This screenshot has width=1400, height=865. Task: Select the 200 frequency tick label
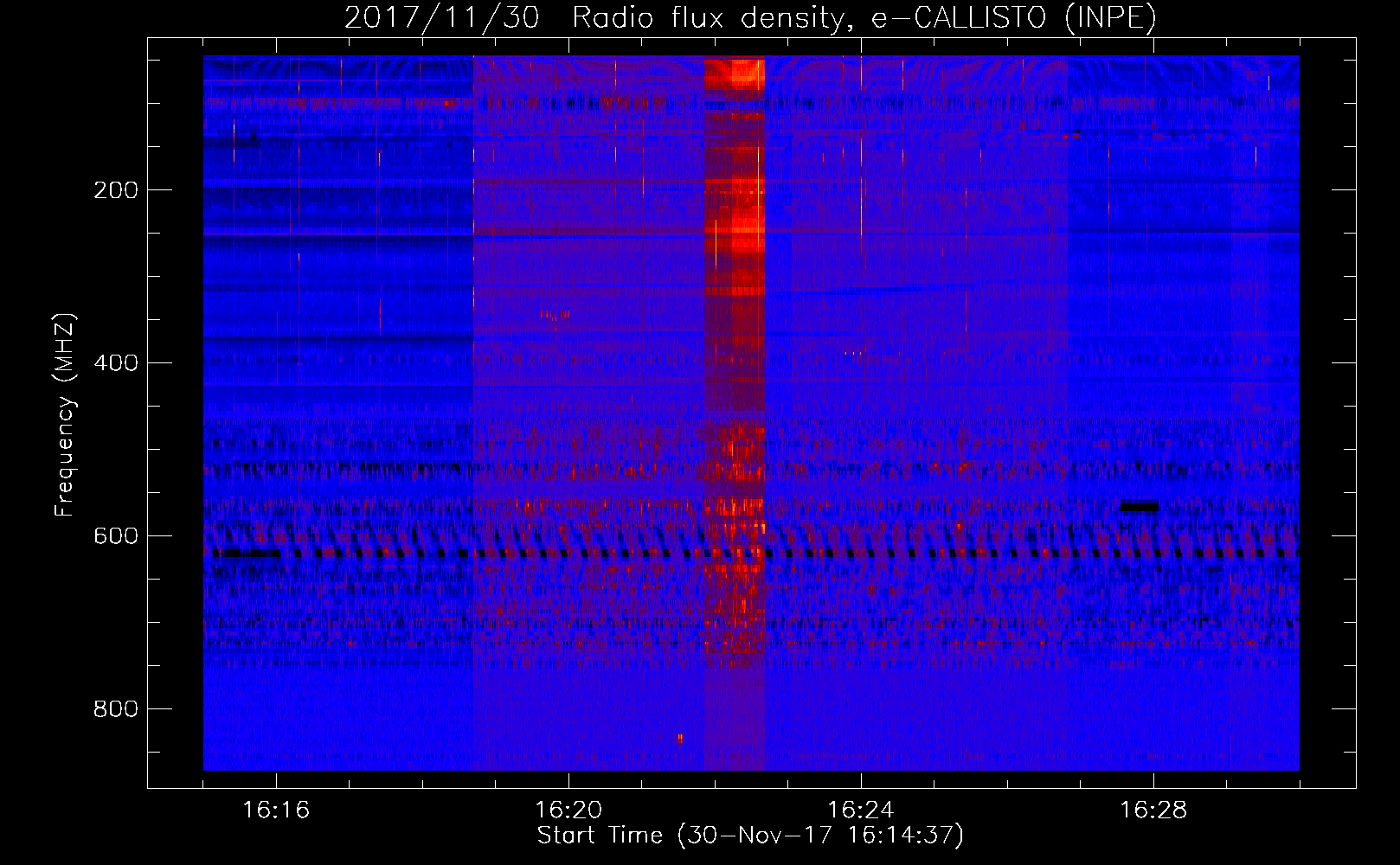point(116,190)
